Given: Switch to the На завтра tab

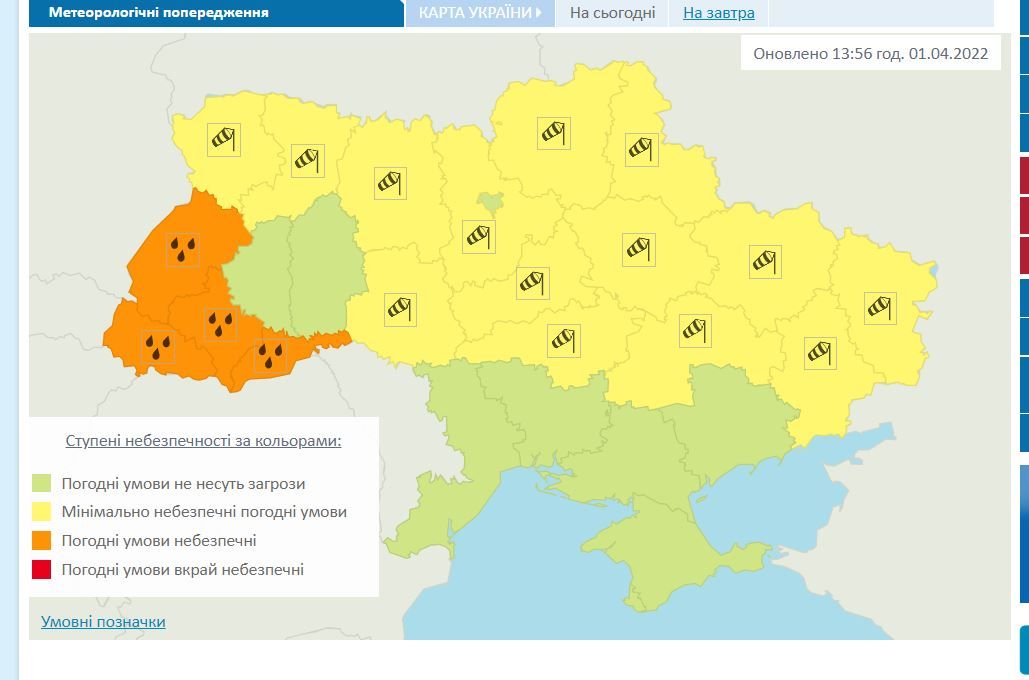Looking at the screenshot, I should [x=718, y=13].
